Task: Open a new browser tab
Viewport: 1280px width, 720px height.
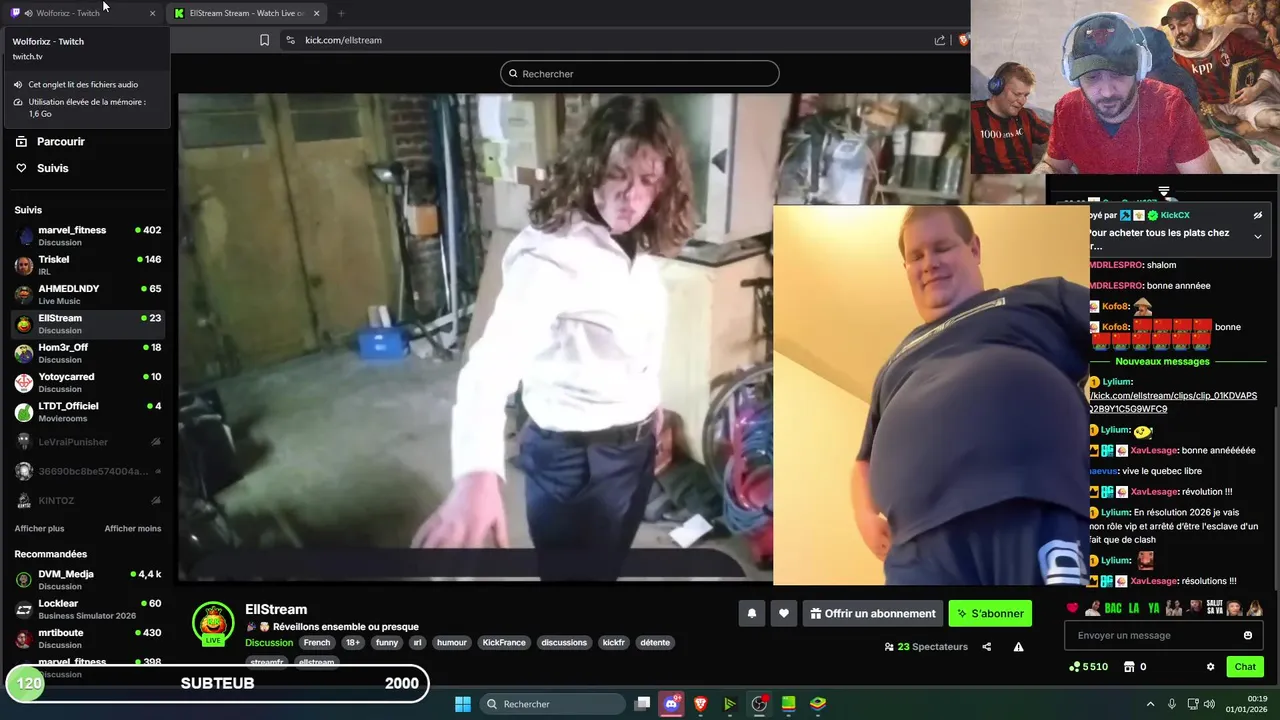Action: [341, 13]
